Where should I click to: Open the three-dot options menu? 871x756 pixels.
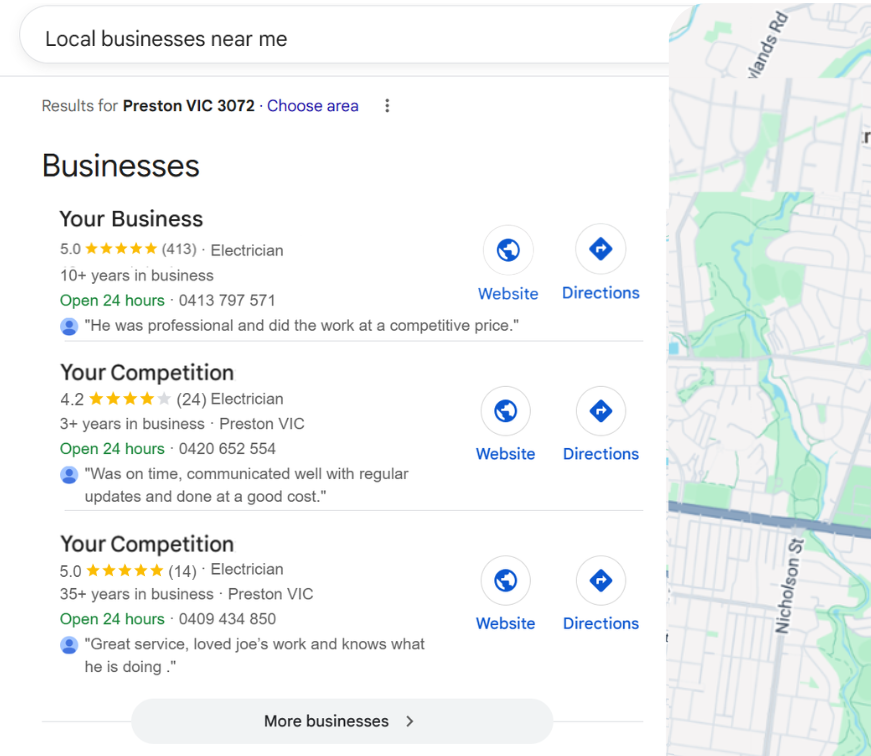click(387, 106)
